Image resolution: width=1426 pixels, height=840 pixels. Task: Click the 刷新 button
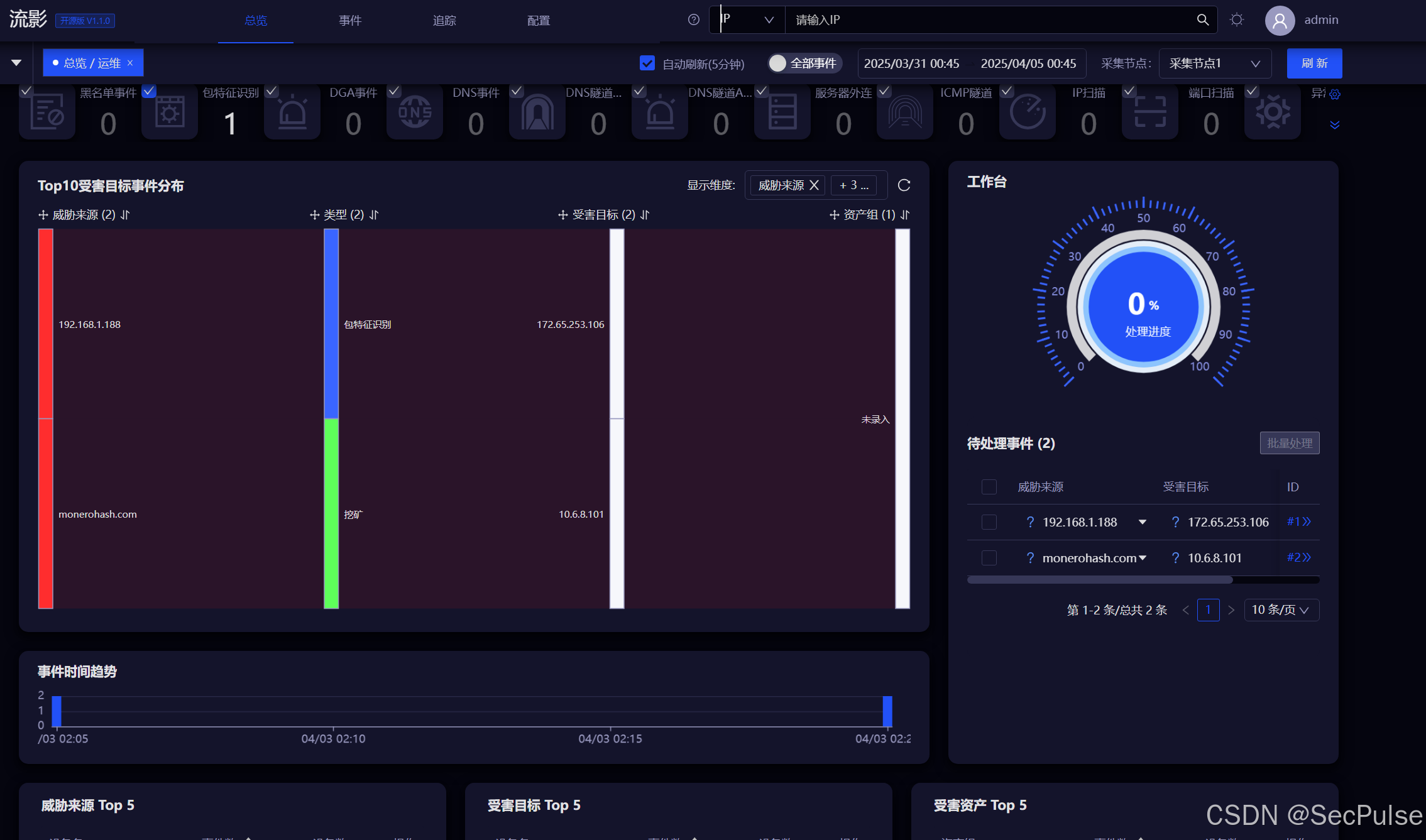coord(1314,63)
